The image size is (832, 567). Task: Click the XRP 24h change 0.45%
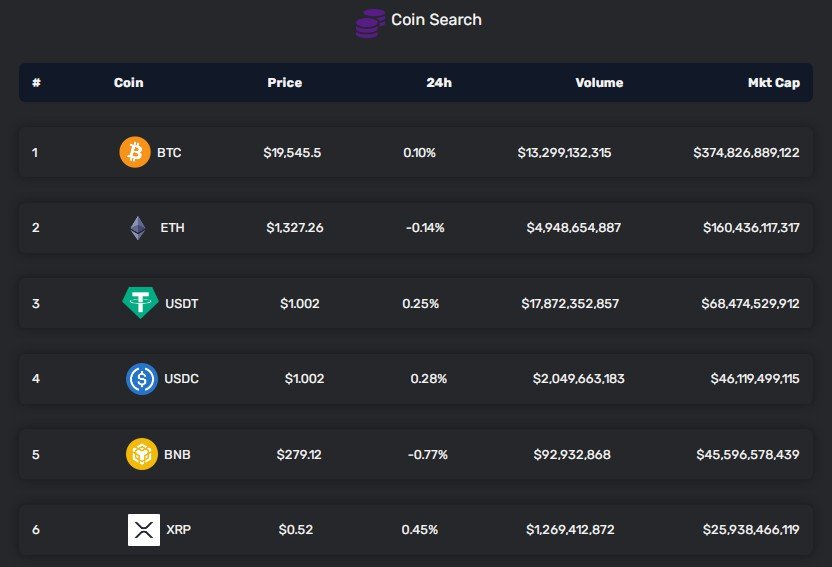coord(420,529)
